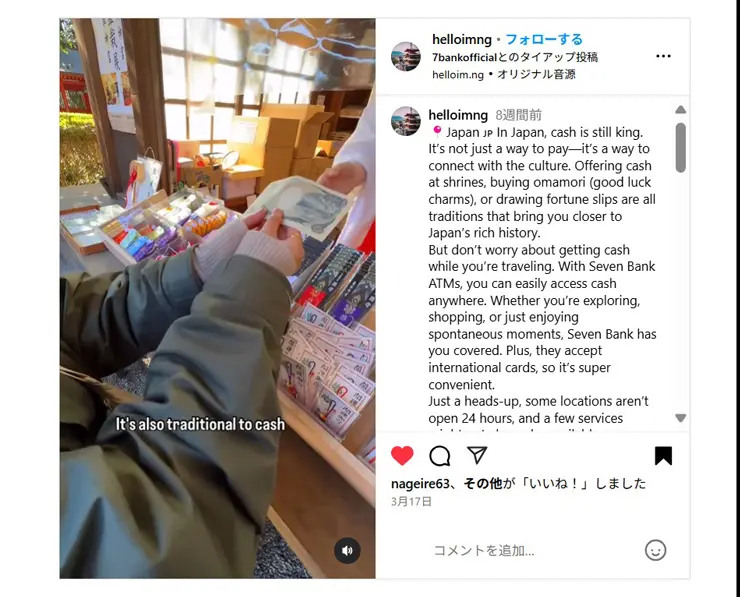Click the scroll down arrow in caption
The width and height of the screenshot is (740, 597).
coord(681,418)
